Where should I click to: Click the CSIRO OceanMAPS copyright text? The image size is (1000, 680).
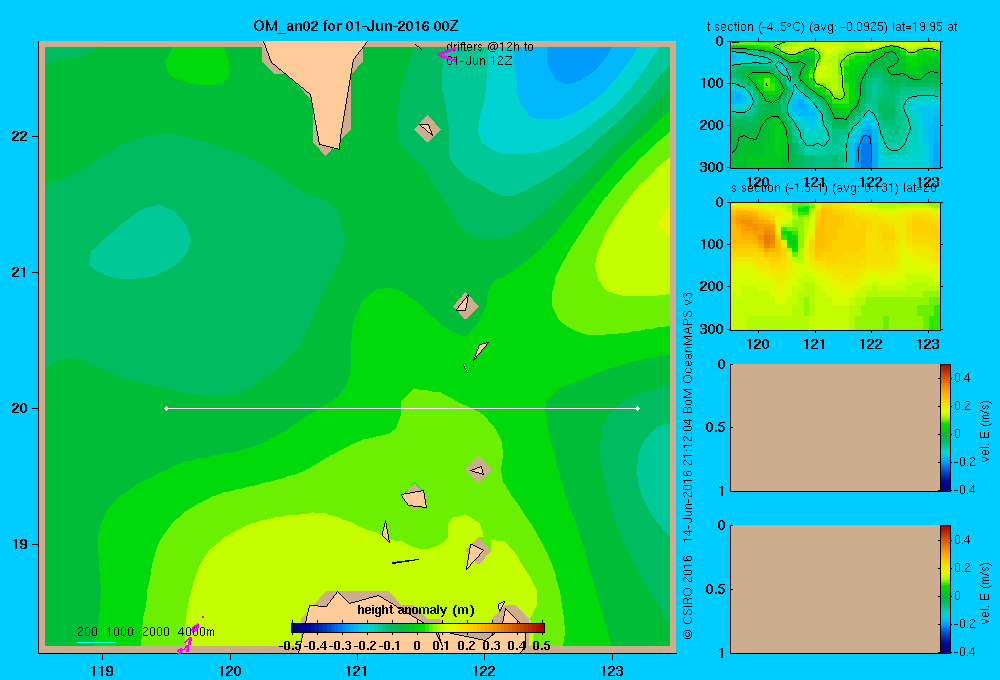click(x=688, y=466)
